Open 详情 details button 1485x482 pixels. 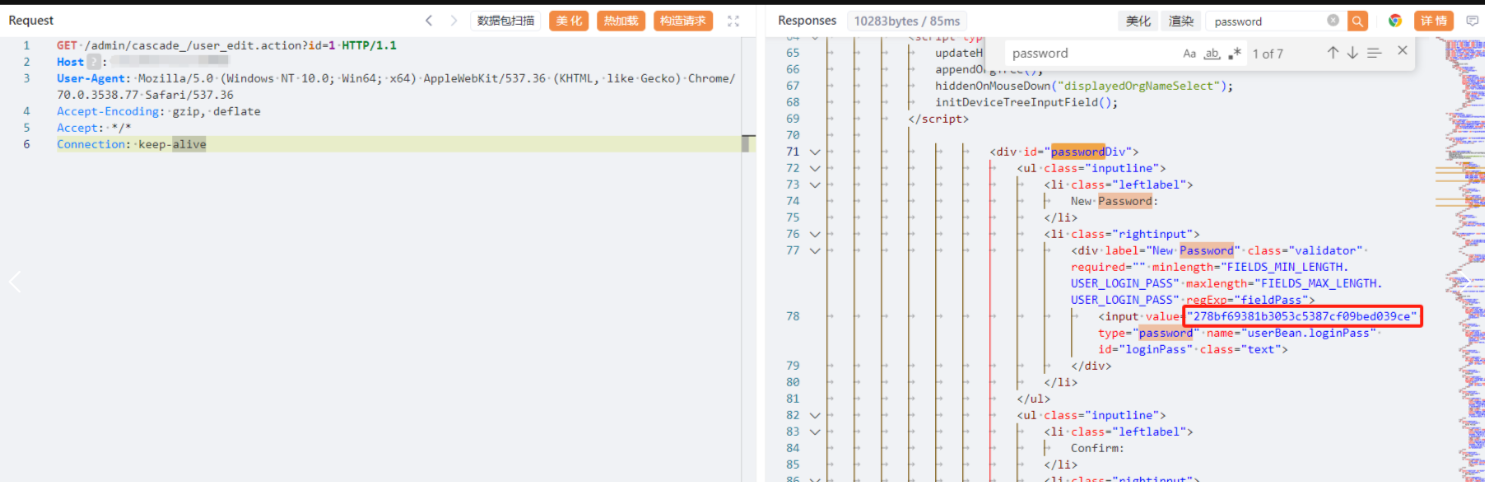1434,21
